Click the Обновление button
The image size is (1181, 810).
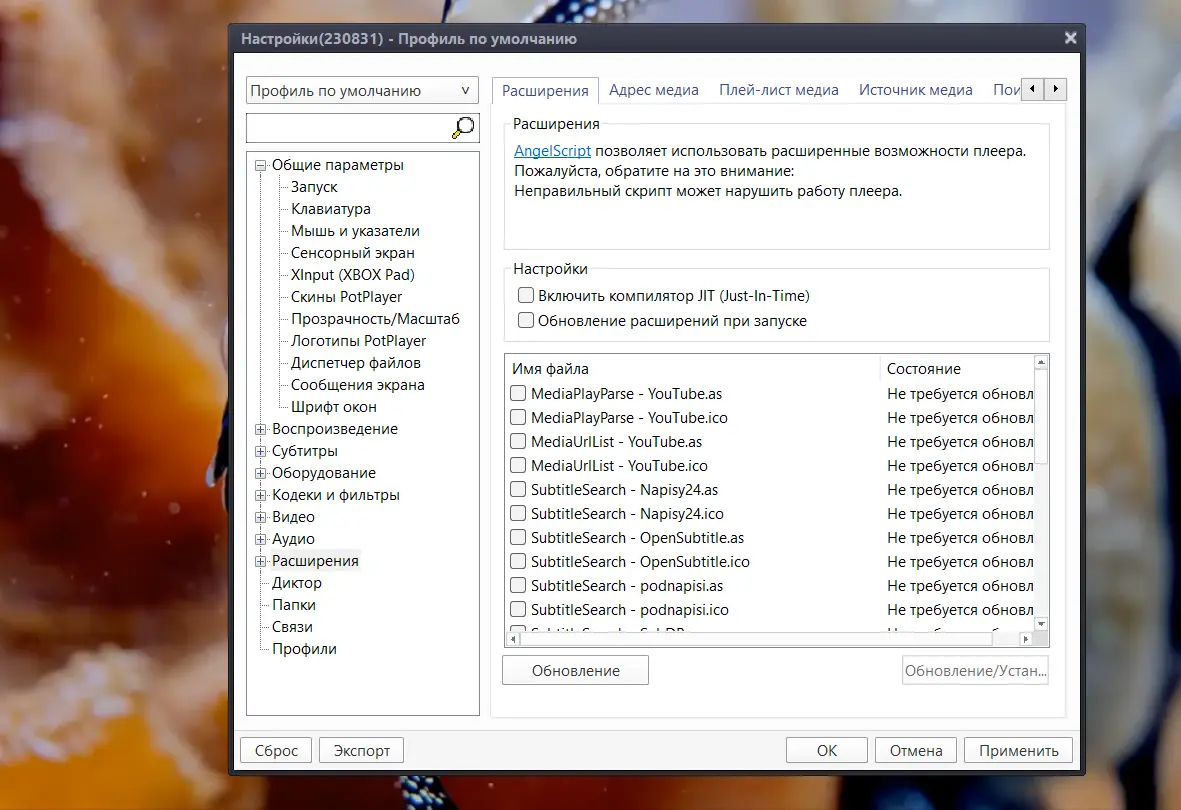point(575,671)
